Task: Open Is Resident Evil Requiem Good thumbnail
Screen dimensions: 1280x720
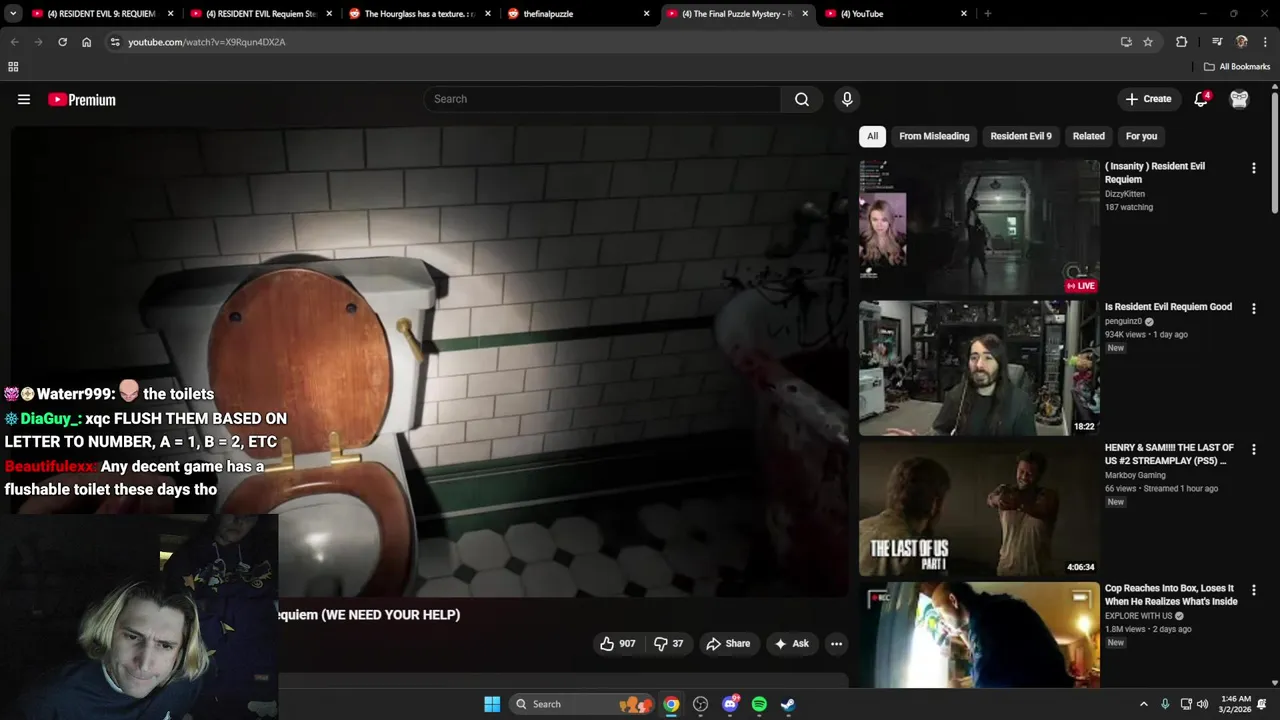Action: (979, 368)
